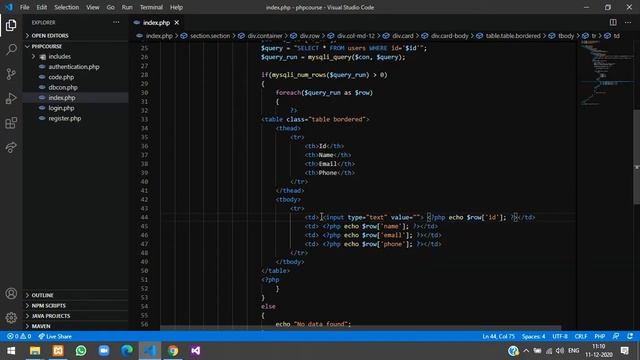This screenshot has width=640, height=360.
Task: Open editor More Actions ellipsis
Action: pyautogui.click(x=628, y=22)
